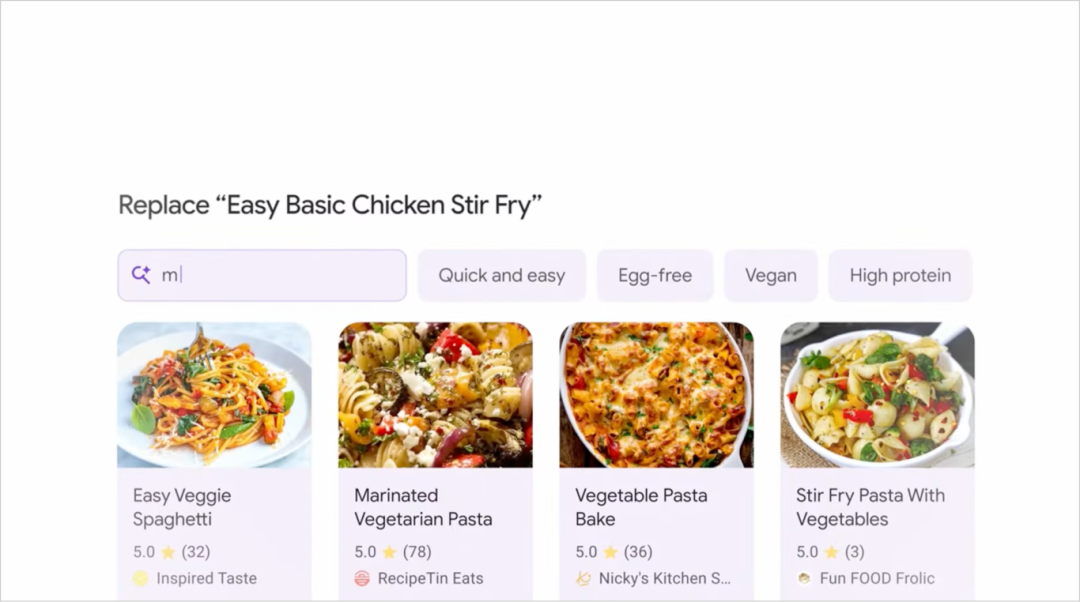Focus the recipe search input field
1080x602 pixels.
click(x=280, y=275)
